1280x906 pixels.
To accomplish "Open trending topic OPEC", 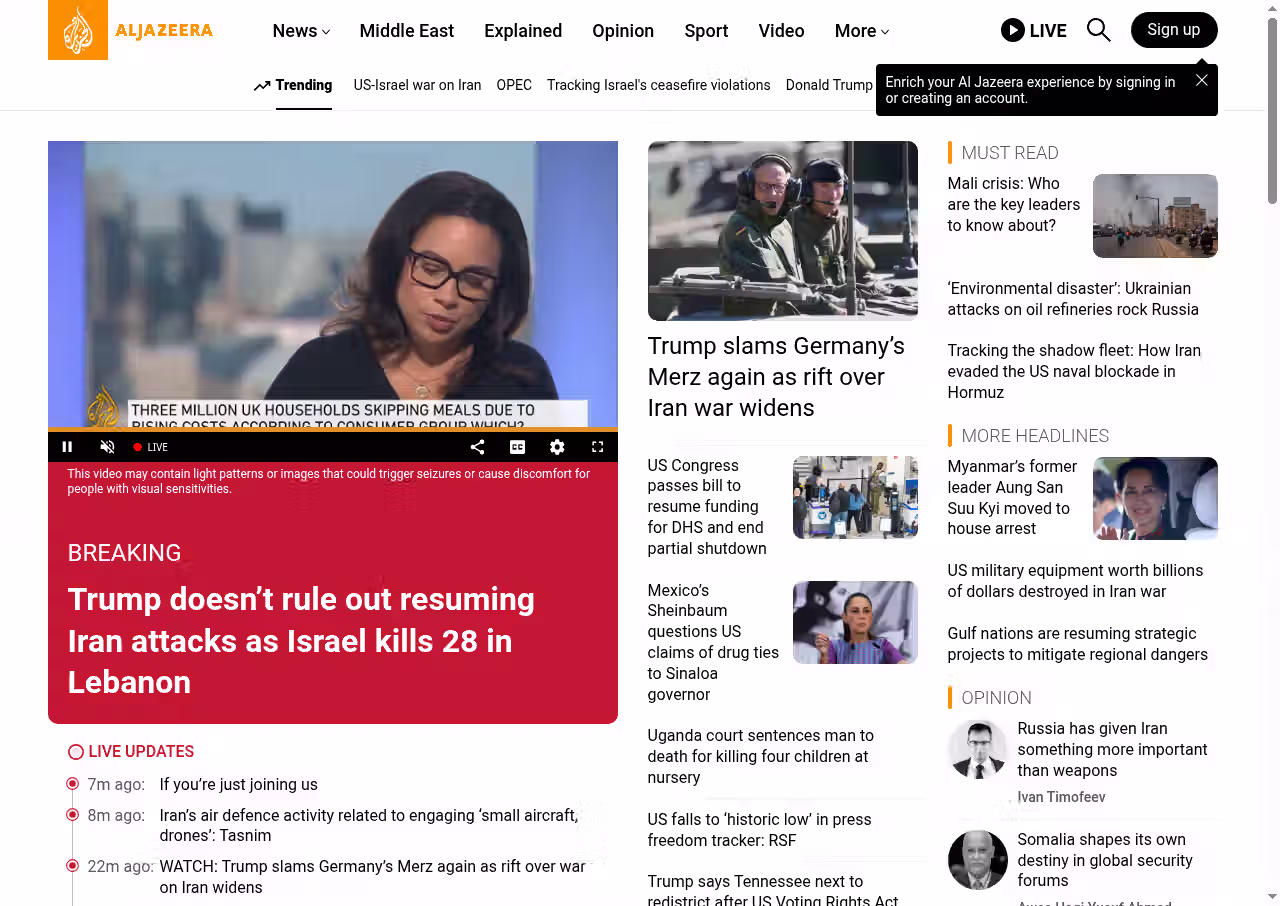I will [514, 85].
